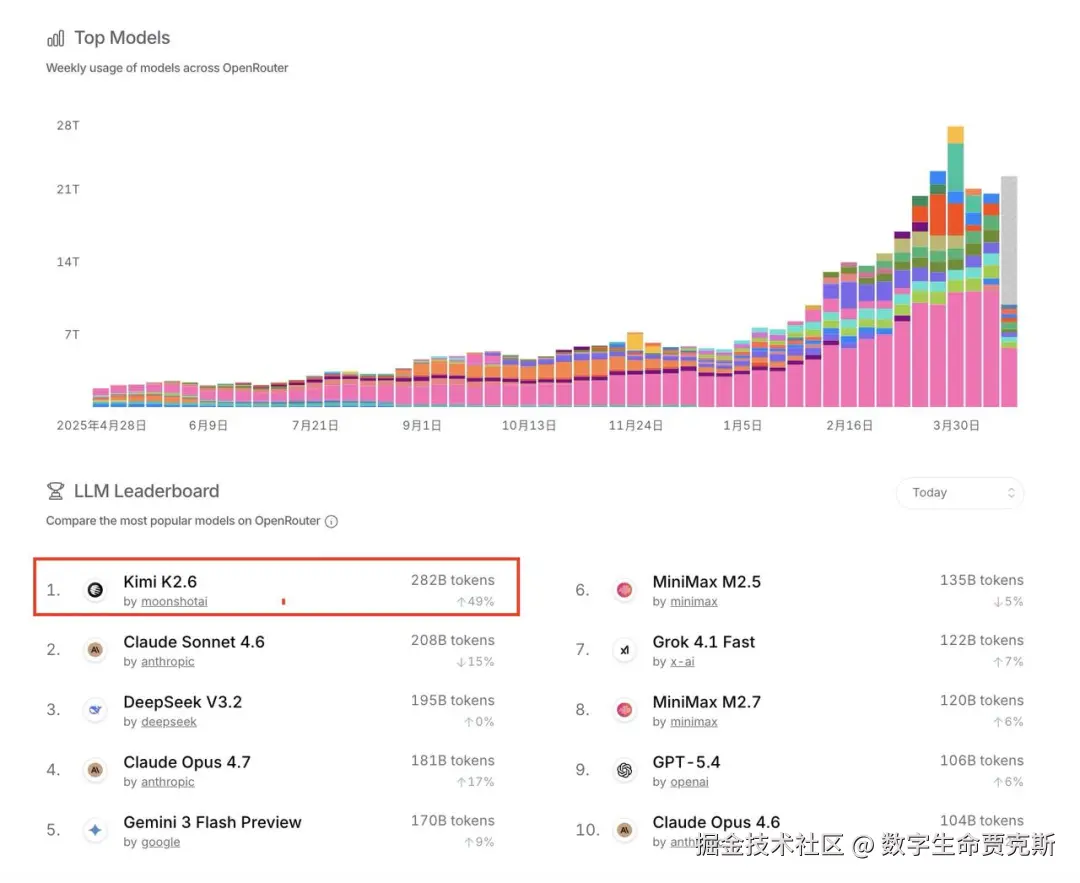Open the deepseek author link

coord(169,722)
